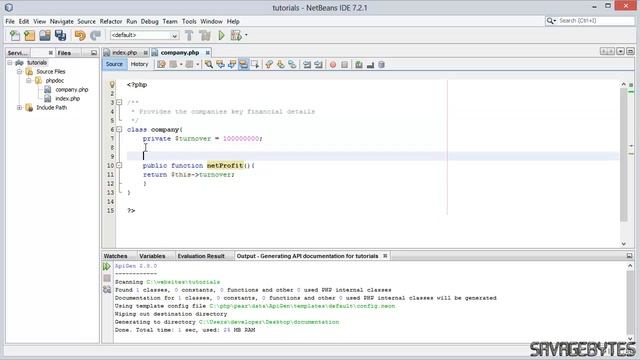Open the Refactor menu
The height and width of the screenshot is (360, 640).
[x=111, y=21]
